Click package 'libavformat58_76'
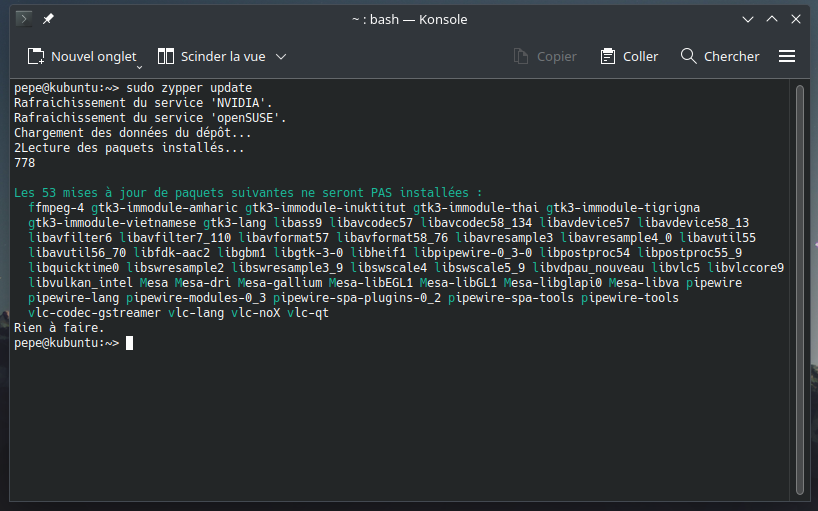Viewport: 818px width, 511px height. (x=392, y=238)
